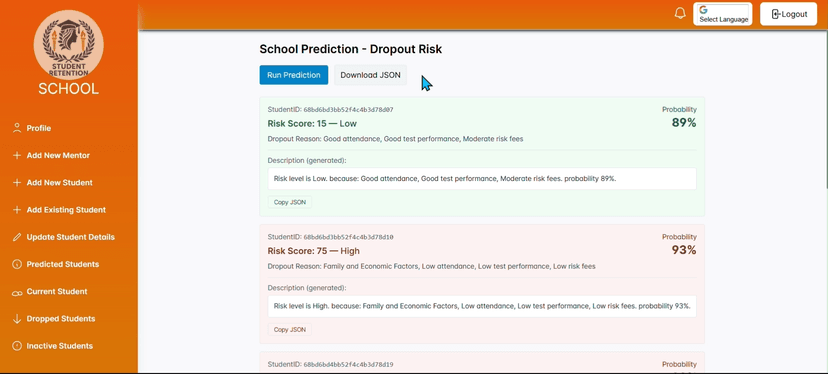Click the notification bell icon
Image resolution: width=828 pixels, height=374 pixels.
pyautogui.click(x=680, y=14)
